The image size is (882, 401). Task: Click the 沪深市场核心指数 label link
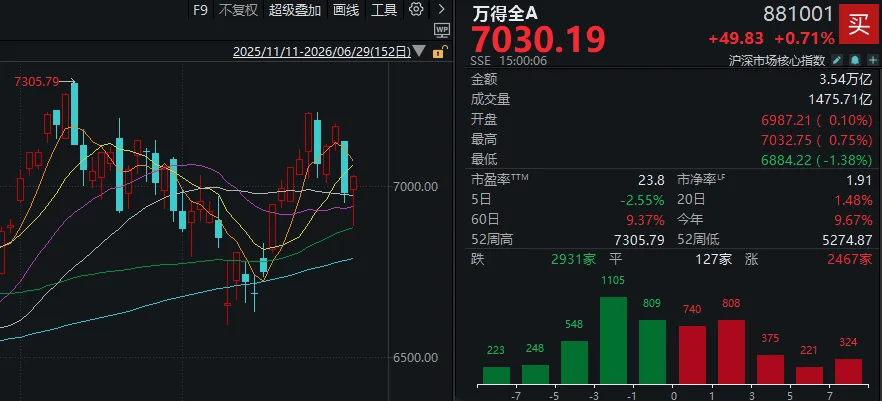pos(777,60)
